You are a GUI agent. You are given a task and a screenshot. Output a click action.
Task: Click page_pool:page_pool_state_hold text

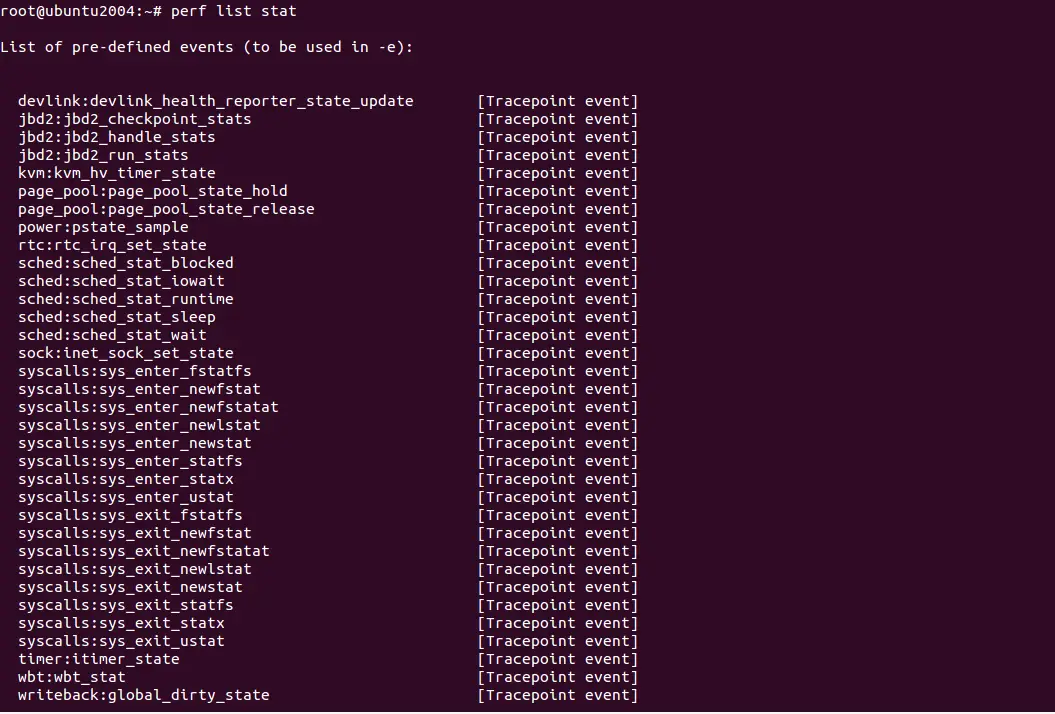(153, 191)
